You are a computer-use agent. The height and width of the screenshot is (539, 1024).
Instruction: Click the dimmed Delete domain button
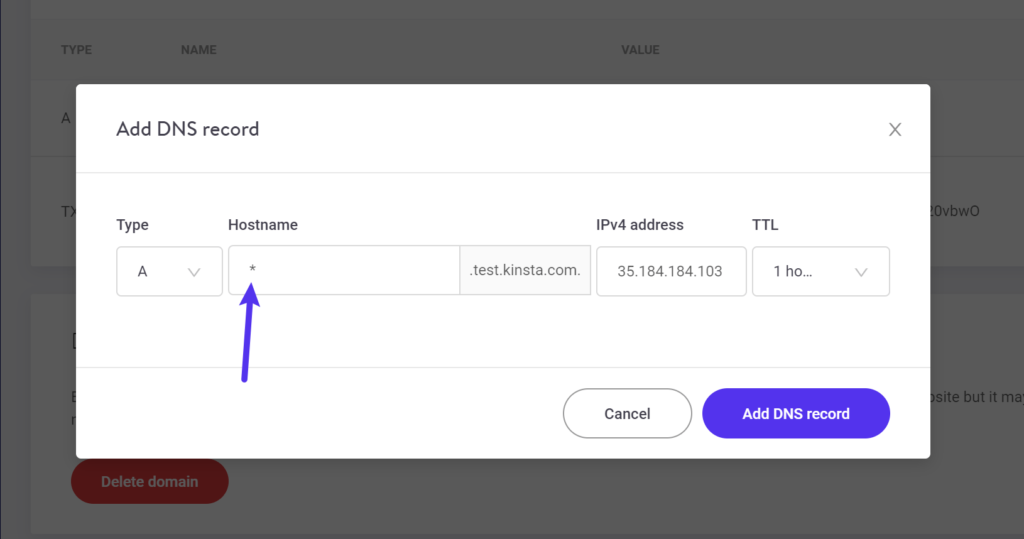click(149, 481)
